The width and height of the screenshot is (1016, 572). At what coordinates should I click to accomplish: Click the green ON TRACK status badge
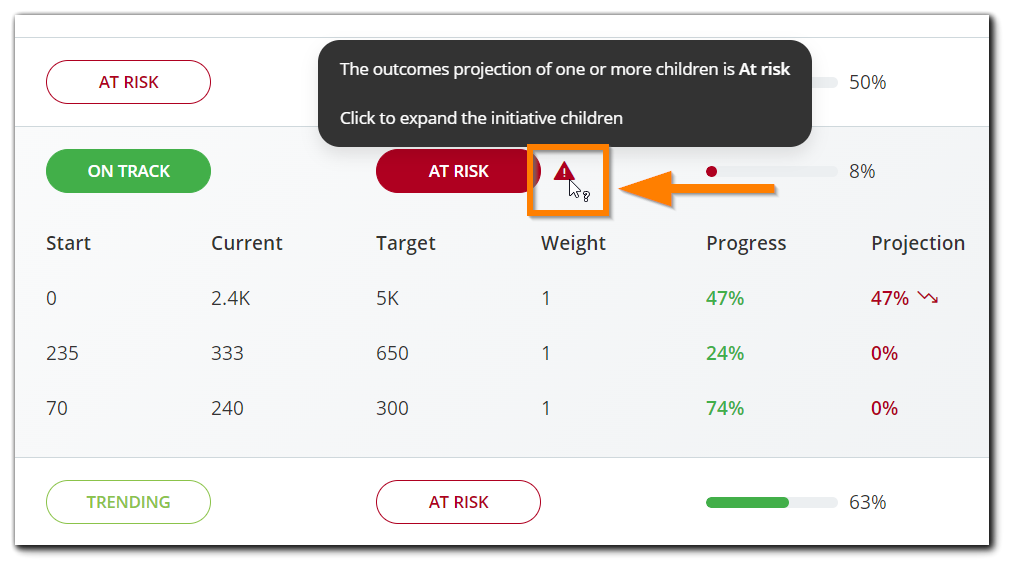pos(128,171)
